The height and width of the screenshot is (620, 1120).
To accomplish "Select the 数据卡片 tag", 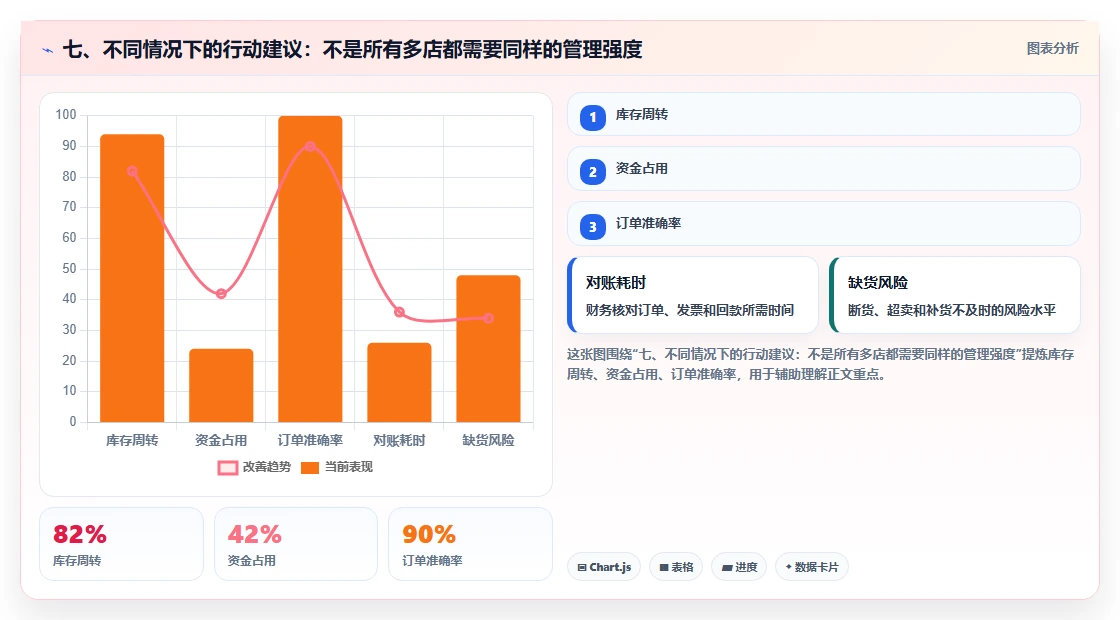I will tap(811, 567).
